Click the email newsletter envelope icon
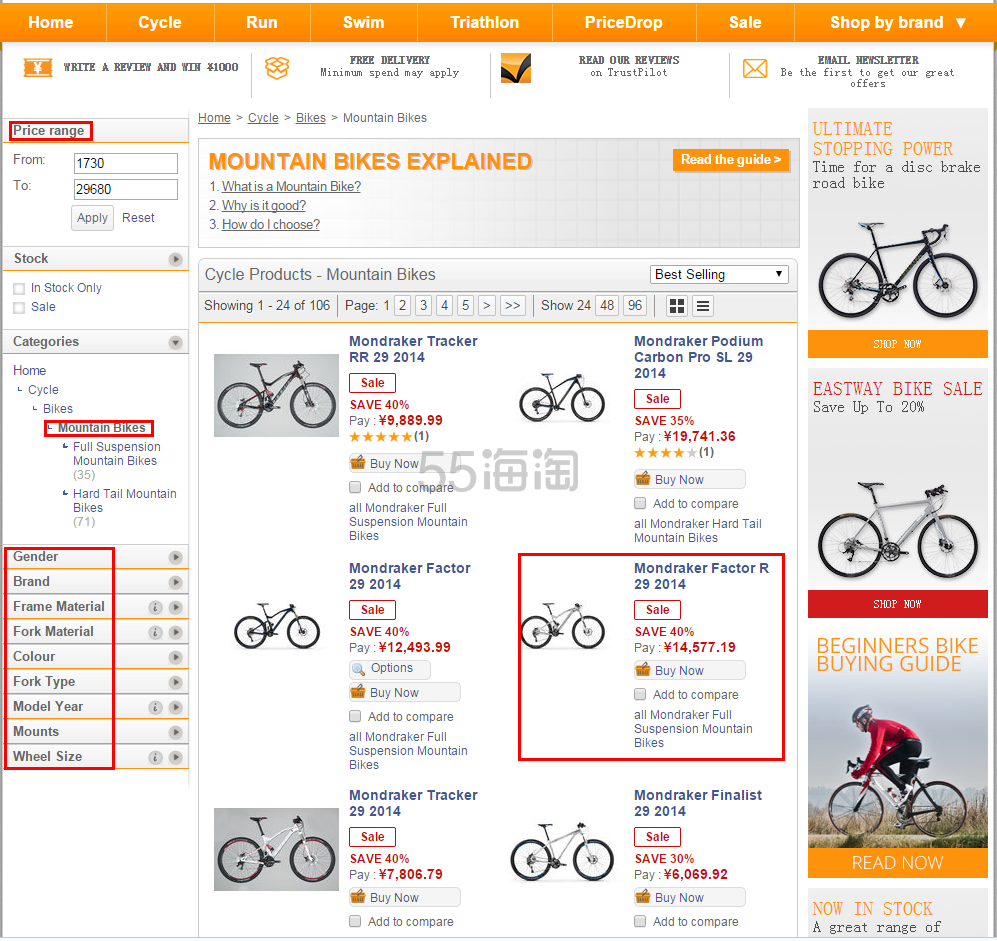Screen dimensions: 997x941 (x=755, y=68)
